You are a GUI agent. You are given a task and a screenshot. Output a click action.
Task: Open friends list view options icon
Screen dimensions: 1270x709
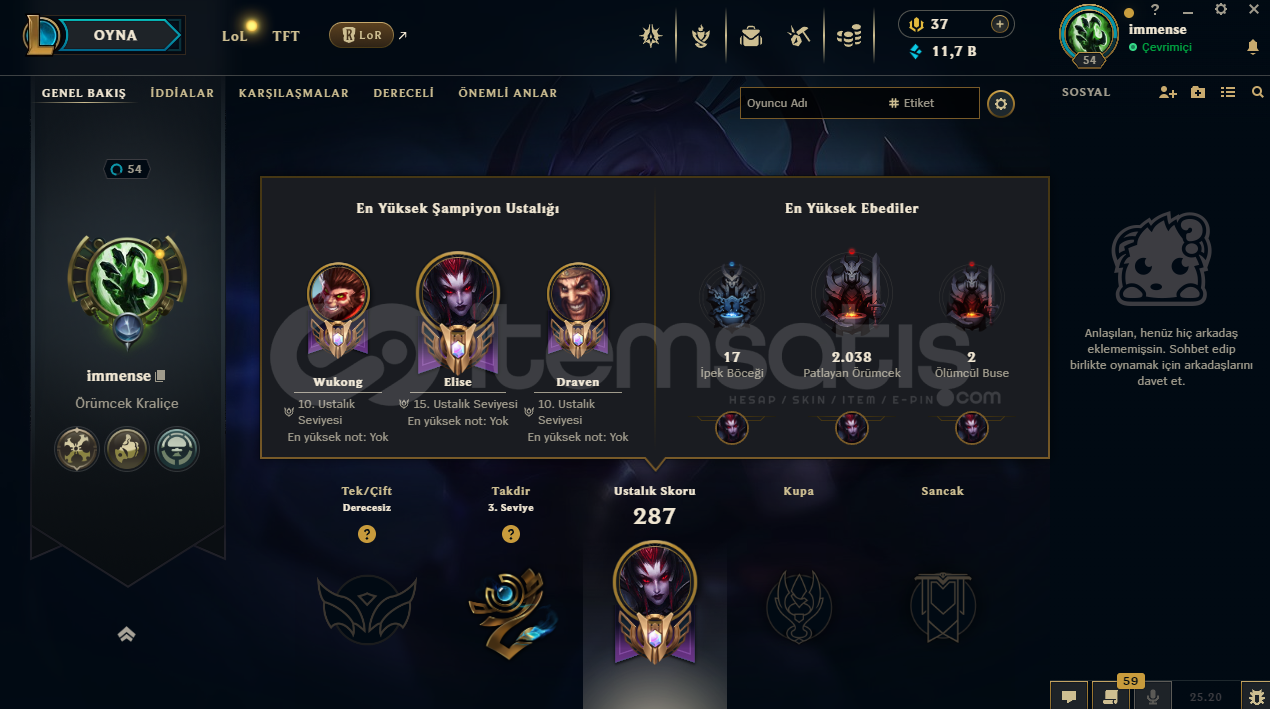click(x=1228, y=92)
